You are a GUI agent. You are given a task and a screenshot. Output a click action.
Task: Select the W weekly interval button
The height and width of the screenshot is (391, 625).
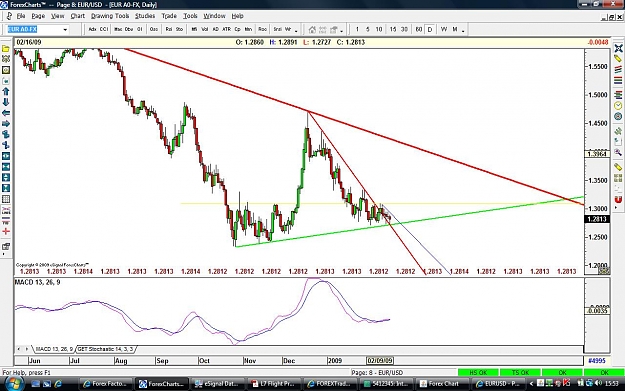coord(444,29)
